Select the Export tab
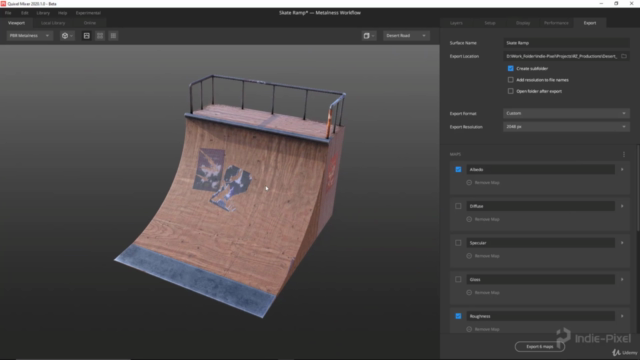The image size is (640, 360). pyautogui.click(x=590, y=23)
